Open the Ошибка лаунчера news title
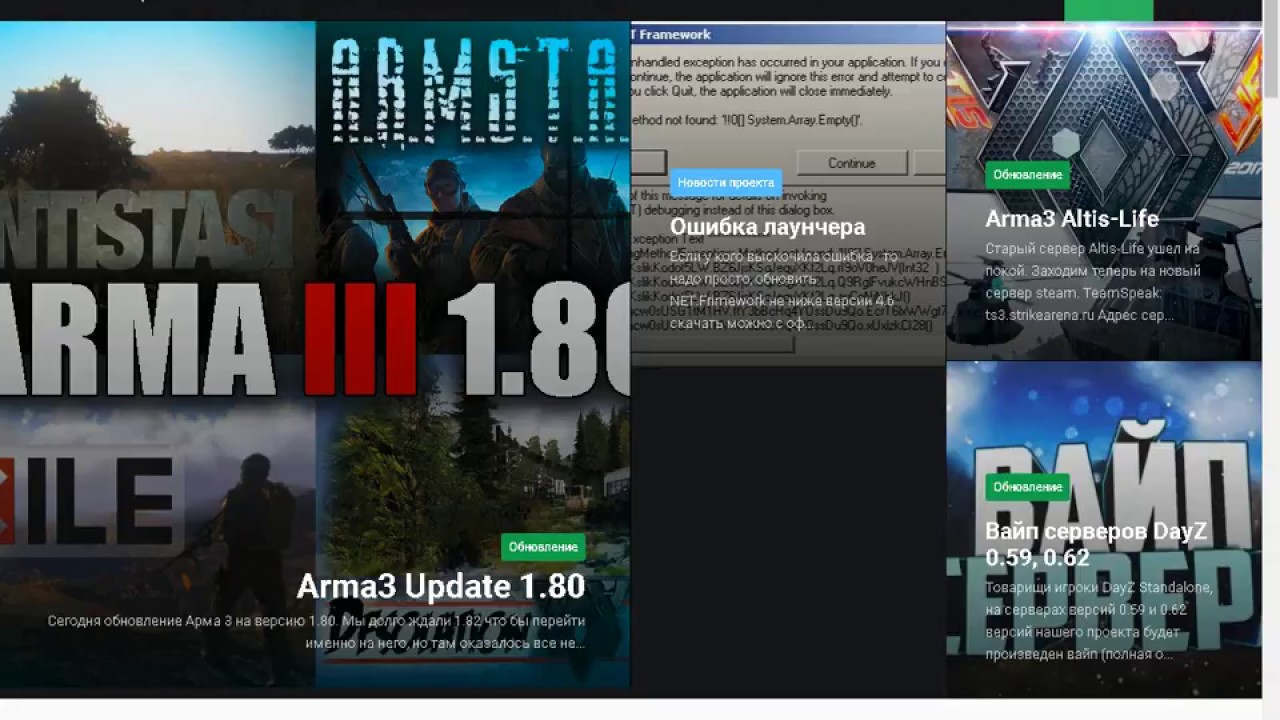This screenshot has height=720, width=1280. (767, 227)
